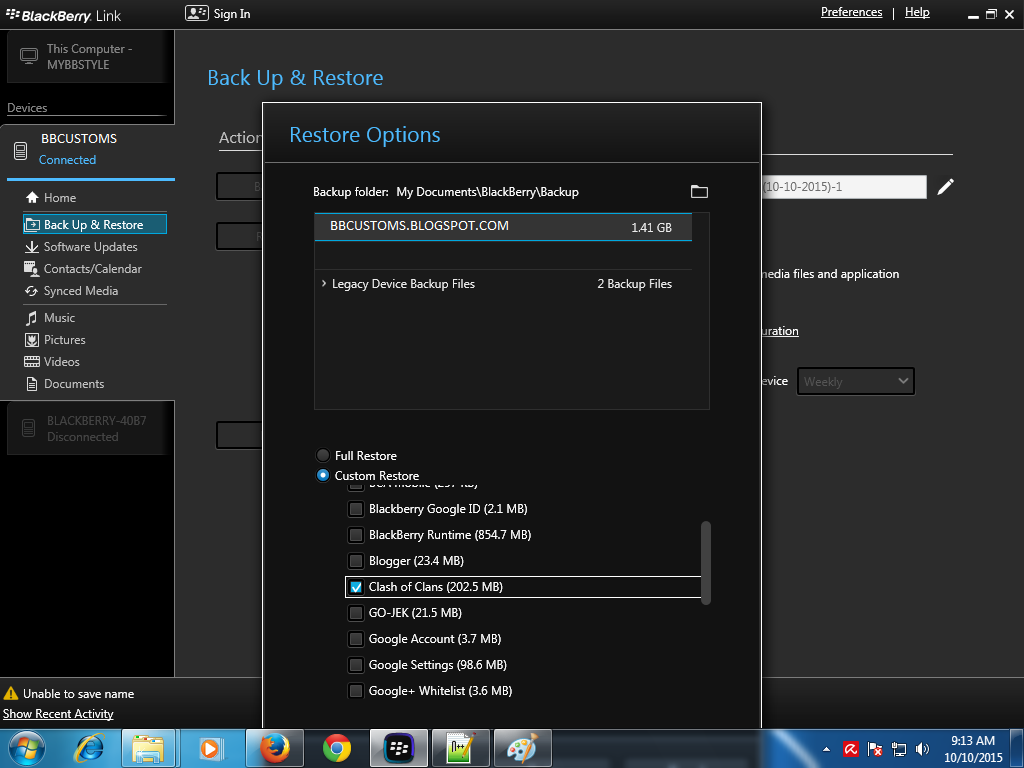Click the Sign In profile icon

coord(197,13)
